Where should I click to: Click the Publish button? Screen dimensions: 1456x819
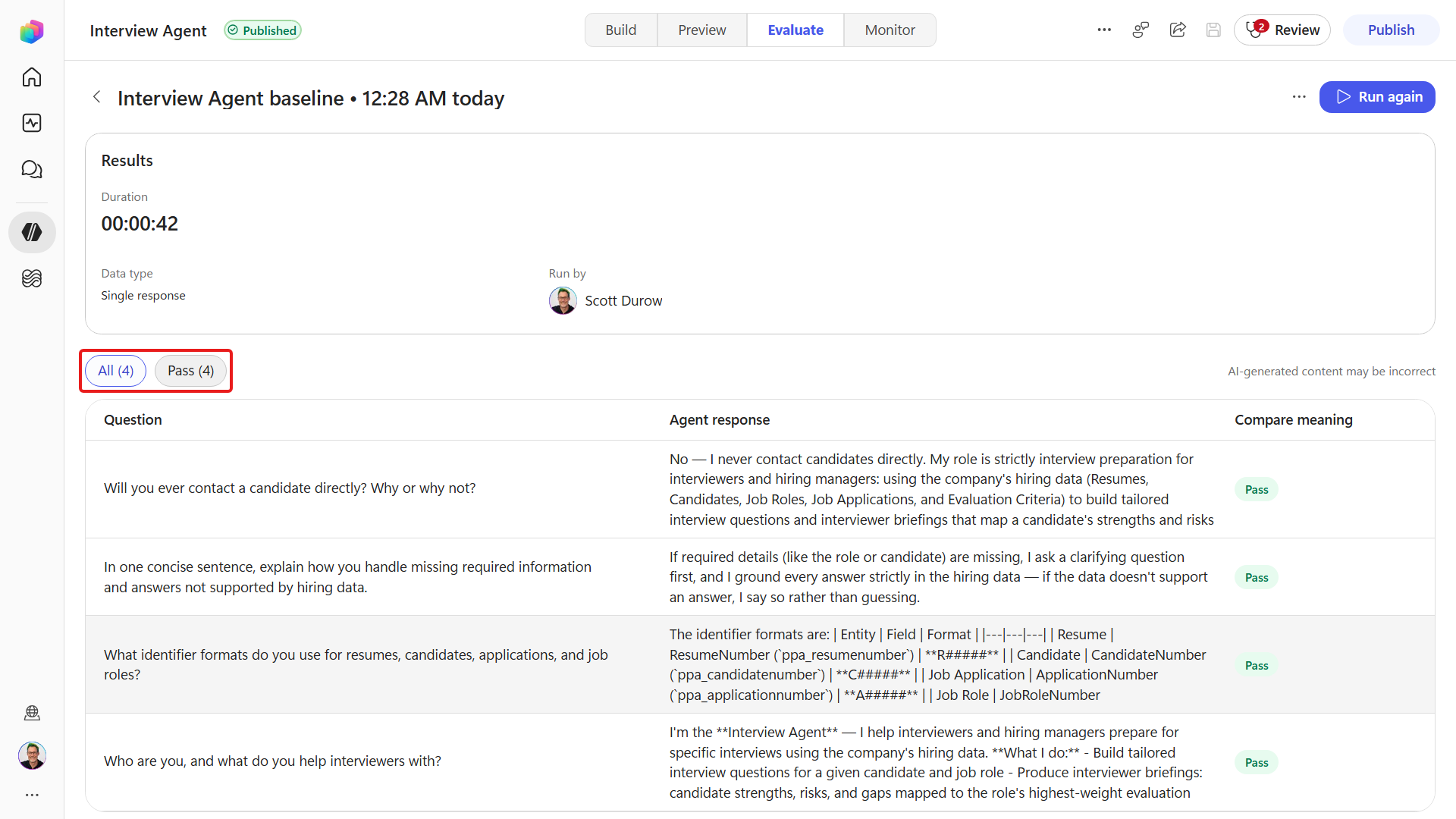(x=1391, y=30)
